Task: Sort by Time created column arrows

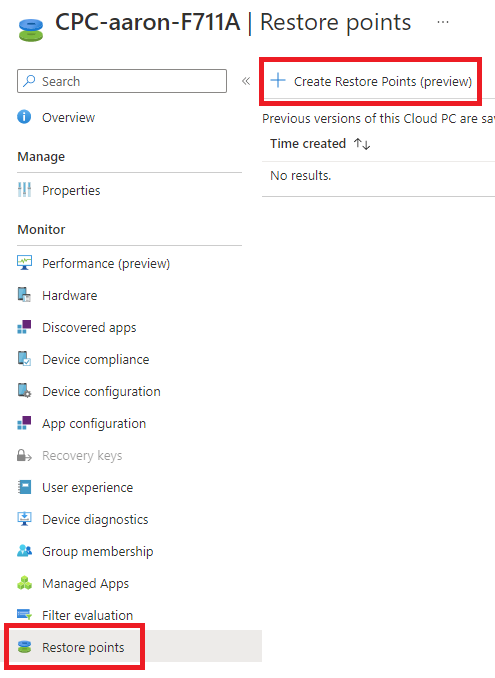Action: (362, 144)
